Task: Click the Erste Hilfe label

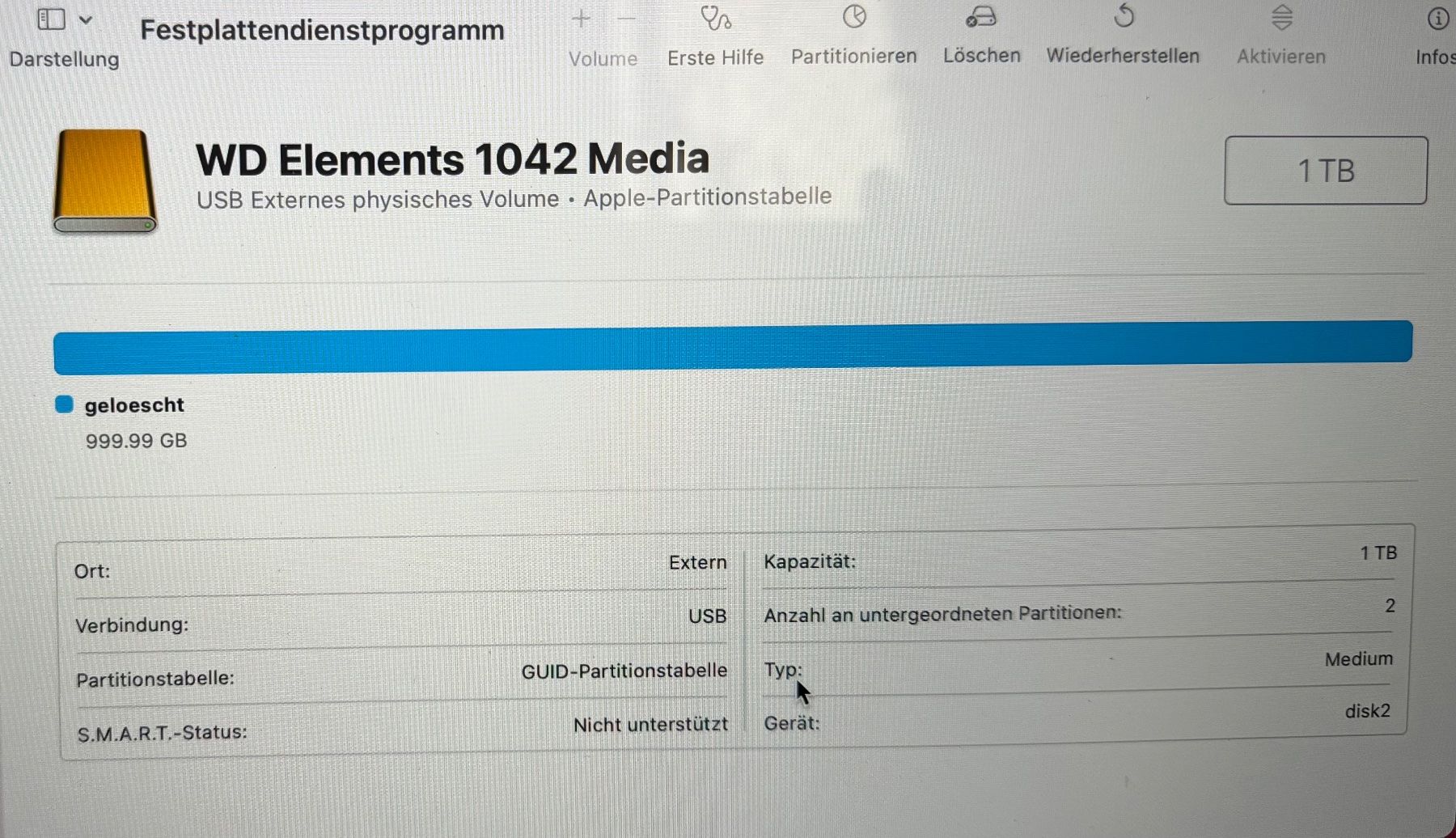Action: (x=715, y=57)
